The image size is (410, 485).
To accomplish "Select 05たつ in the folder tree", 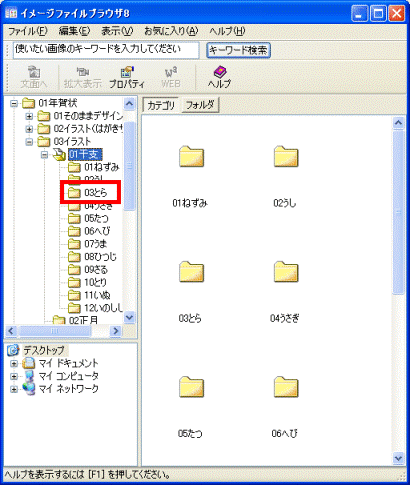I will 96,218.
